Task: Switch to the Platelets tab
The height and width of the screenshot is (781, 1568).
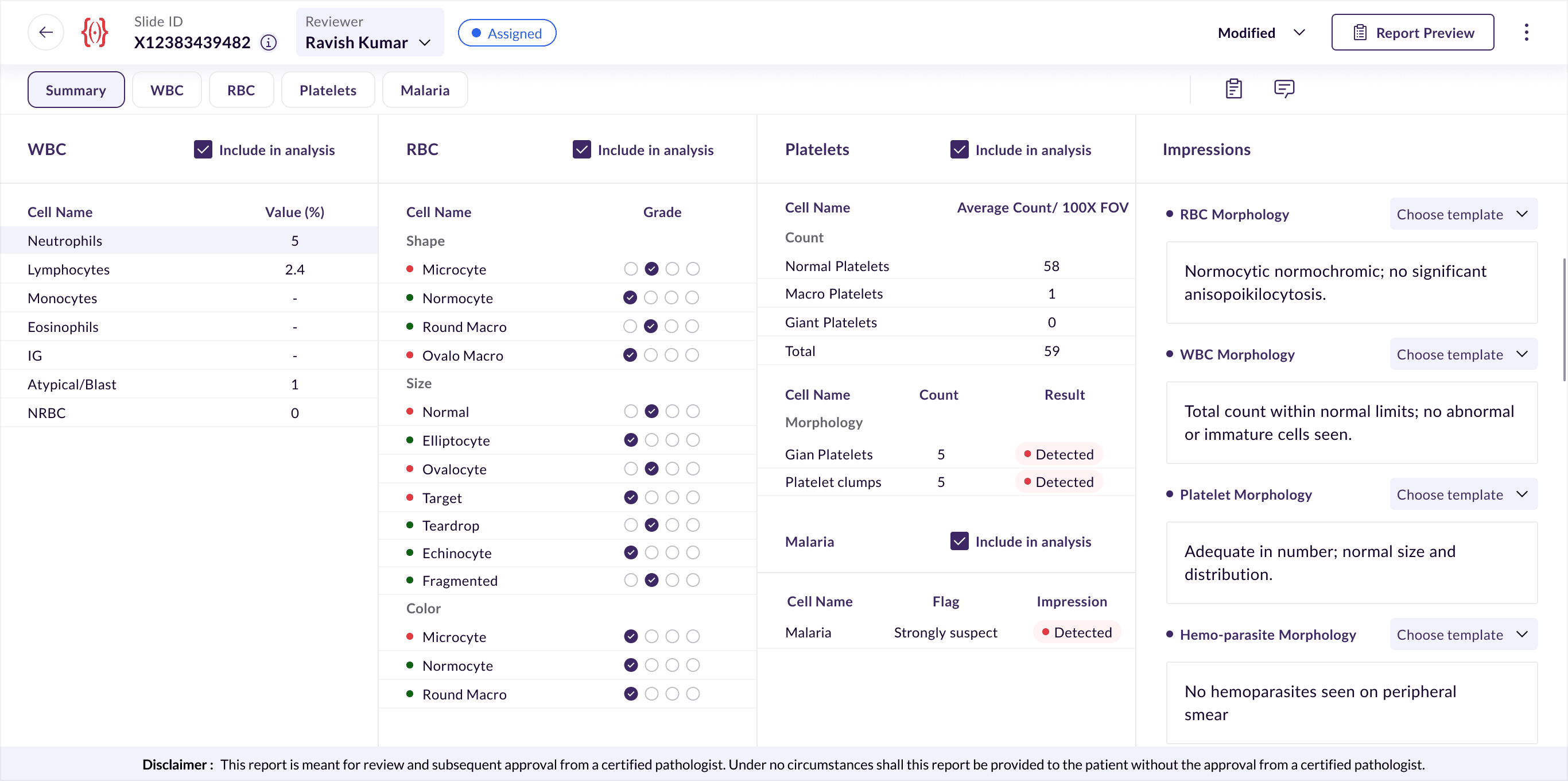Action: pyautogui.click(x=328, y=90)
